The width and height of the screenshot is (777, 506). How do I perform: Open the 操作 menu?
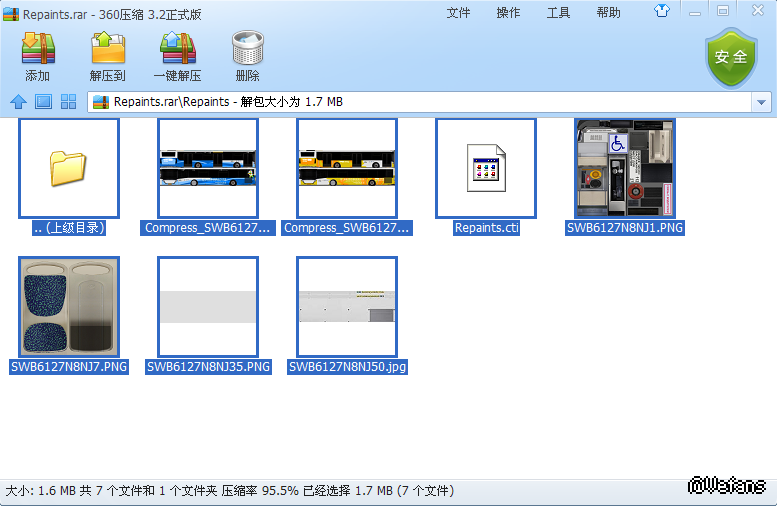[x=508, y=12]
